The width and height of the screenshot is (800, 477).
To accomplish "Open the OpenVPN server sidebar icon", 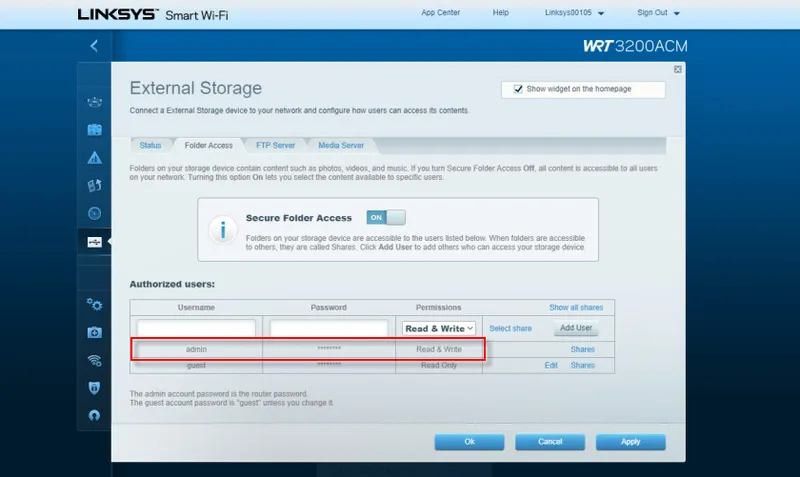I will [94, 415].
